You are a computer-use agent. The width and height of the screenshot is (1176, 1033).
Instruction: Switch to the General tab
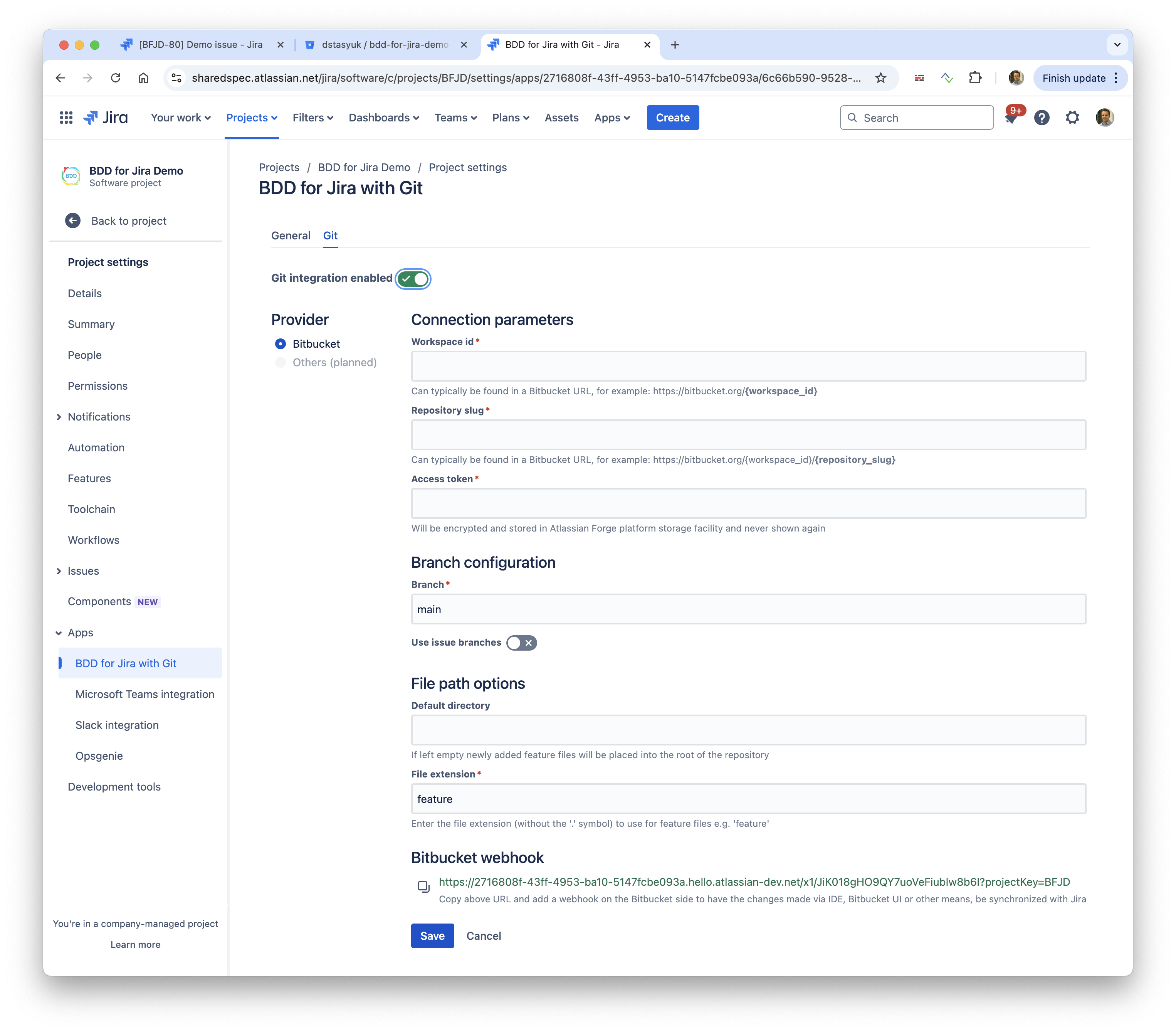pos(291,236)
